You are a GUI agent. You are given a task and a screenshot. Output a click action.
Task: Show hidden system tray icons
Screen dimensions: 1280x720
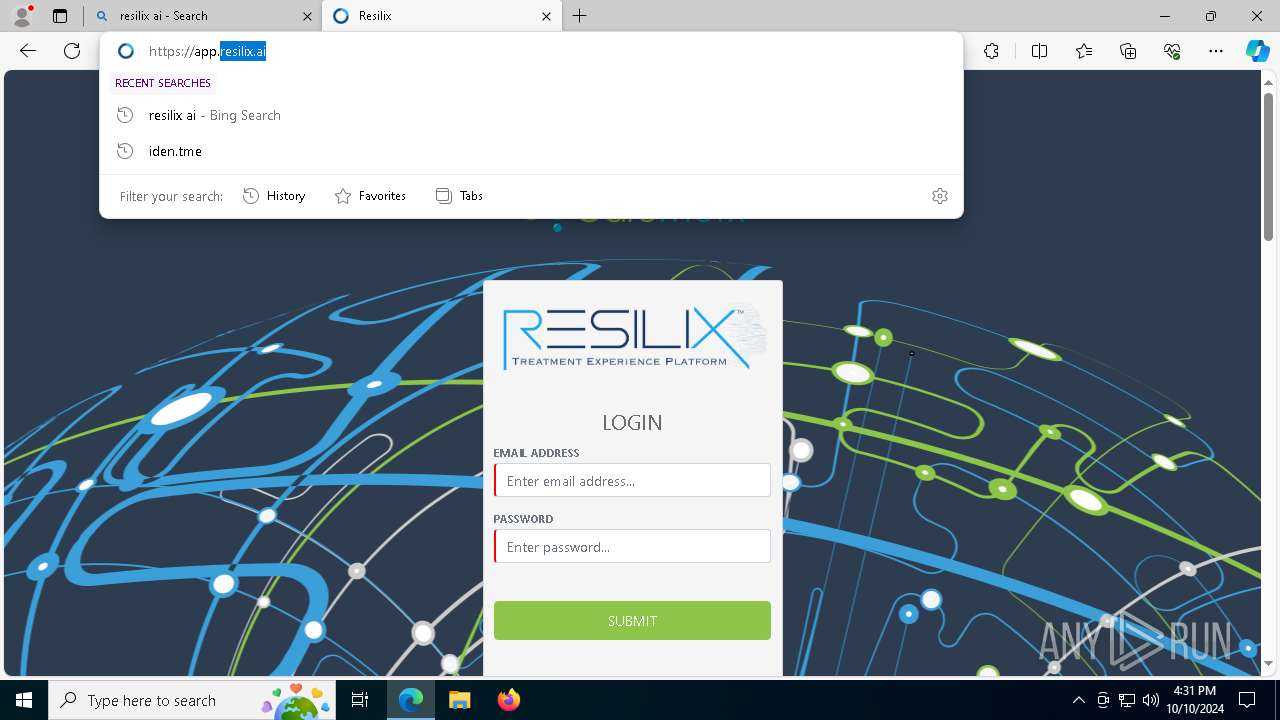(1078, 700)
